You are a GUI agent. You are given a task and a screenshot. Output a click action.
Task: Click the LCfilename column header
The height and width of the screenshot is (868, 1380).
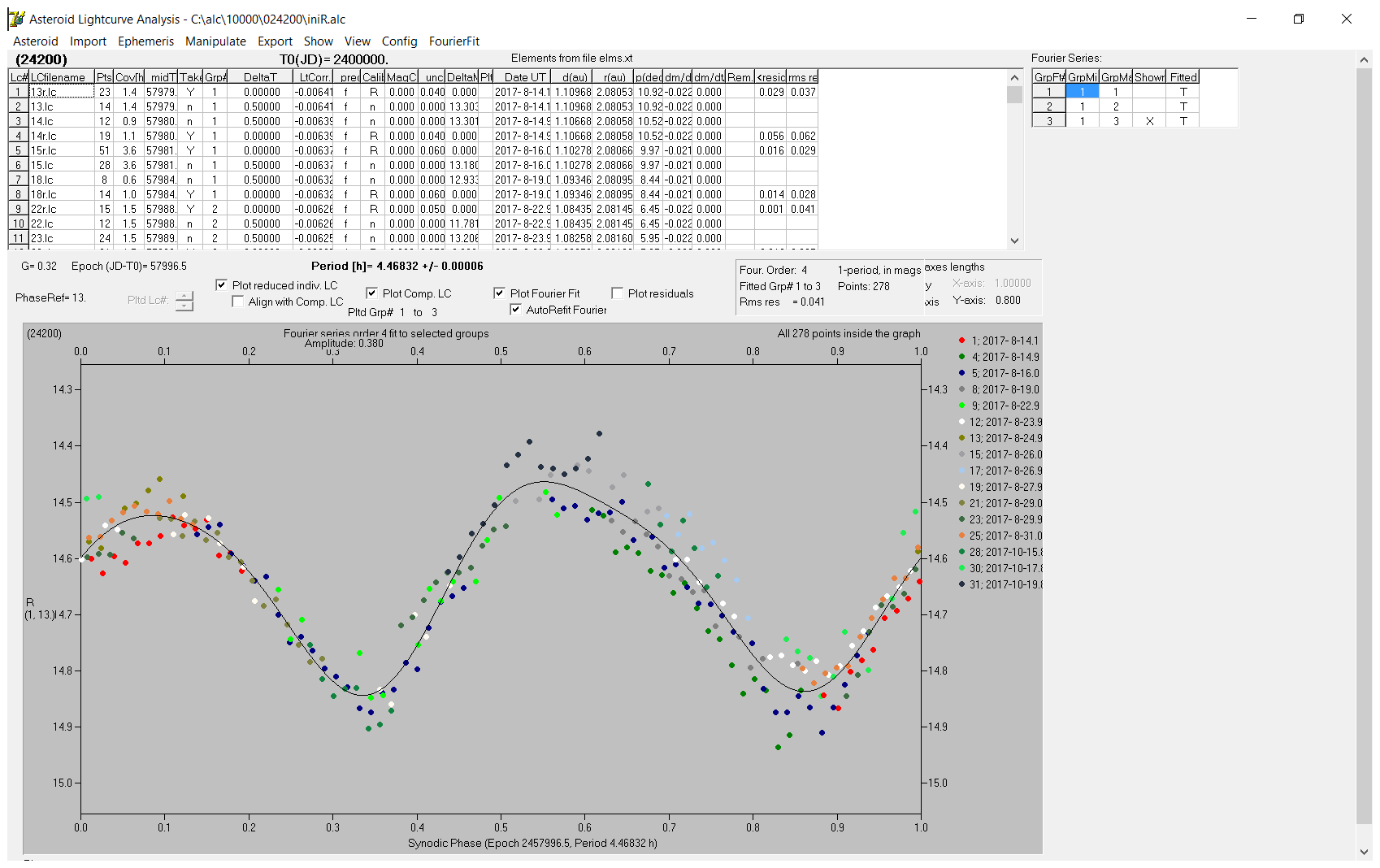click(x=62, y=77)
